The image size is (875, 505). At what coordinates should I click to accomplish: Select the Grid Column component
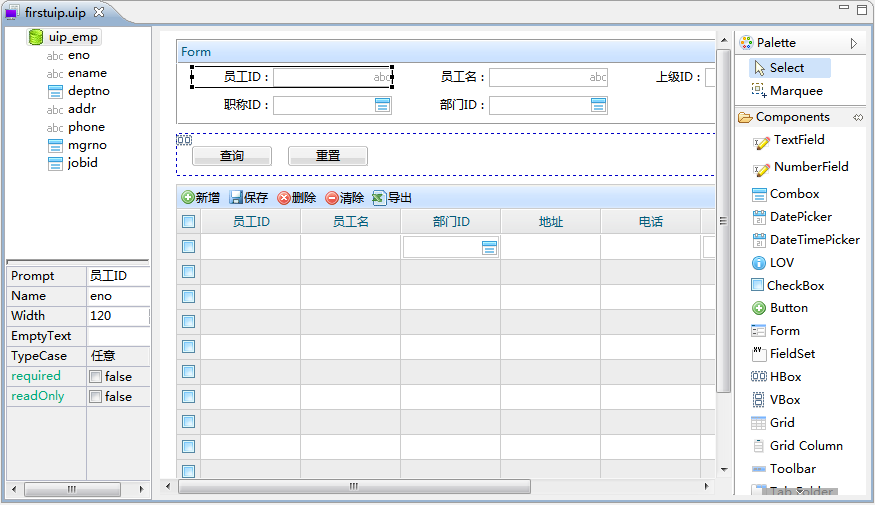(x=805, y=446)
